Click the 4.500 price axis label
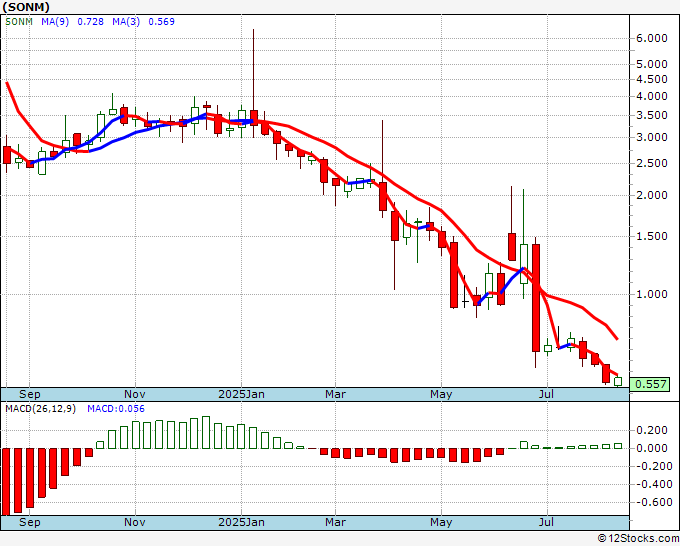 (x=651, y=79)
